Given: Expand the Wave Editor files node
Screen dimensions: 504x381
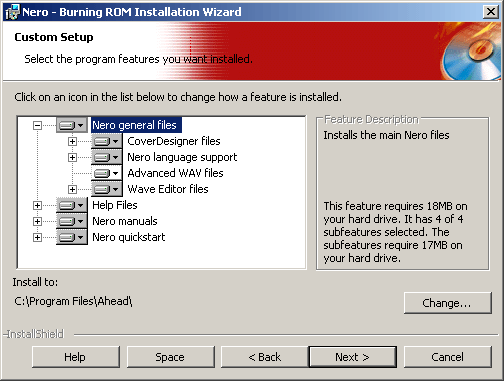Looking at the screenshot, I should point(72,189).
